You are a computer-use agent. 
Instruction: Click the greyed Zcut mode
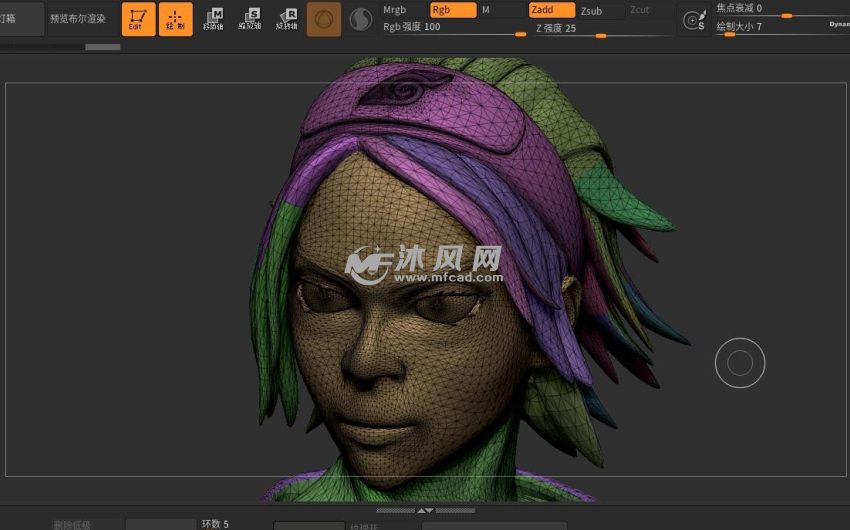click(640, 10)
